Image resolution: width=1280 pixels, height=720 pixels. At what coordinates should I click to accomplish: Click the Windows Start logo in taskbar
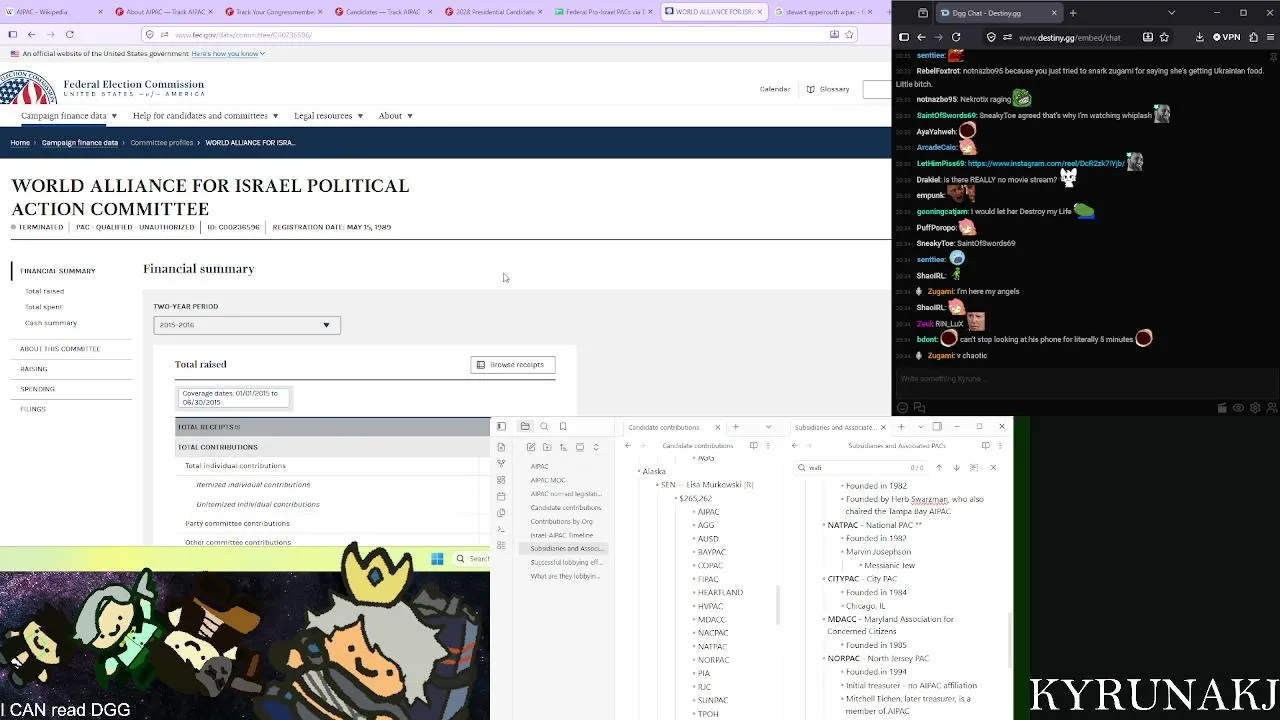[437, 559]
